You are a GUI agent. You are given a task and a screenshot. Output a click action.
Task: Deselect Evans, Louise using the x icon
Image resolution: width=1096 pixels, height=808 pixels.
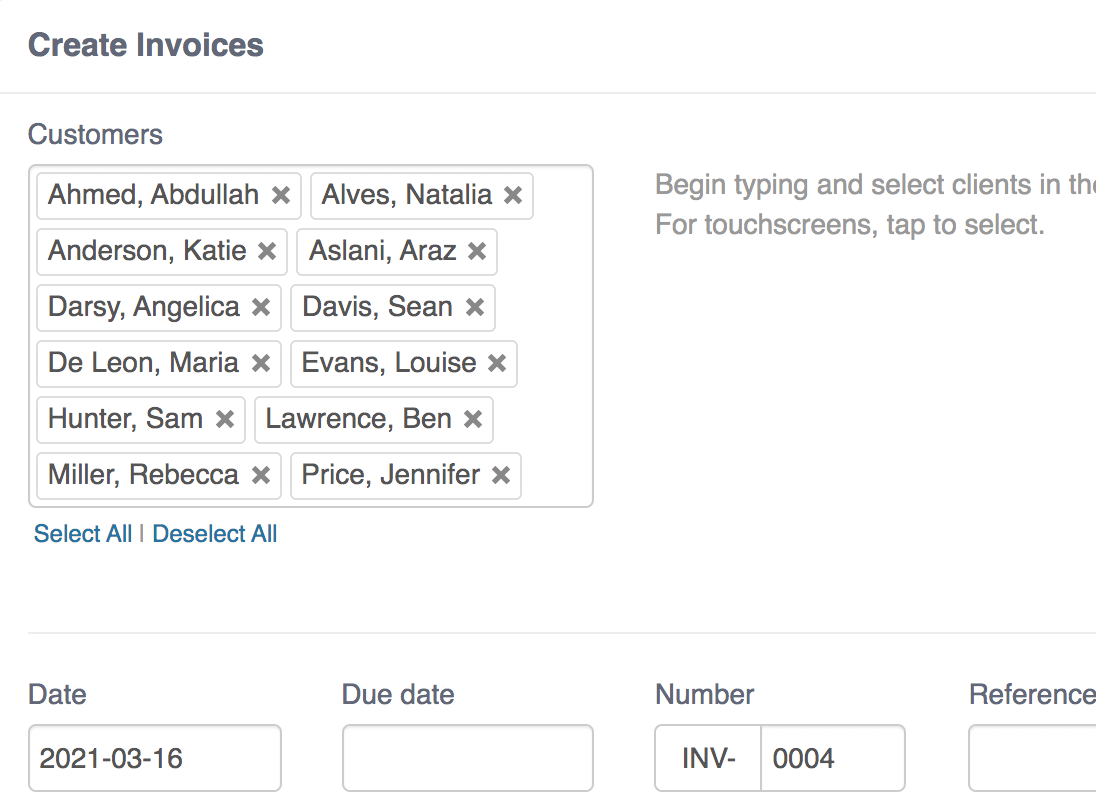[497, 363]
